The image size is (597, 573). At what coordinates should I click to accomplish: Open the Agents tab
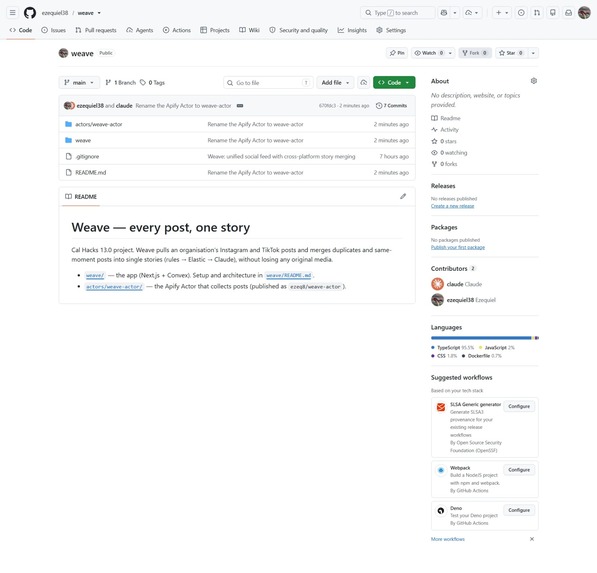click(139, 30)
